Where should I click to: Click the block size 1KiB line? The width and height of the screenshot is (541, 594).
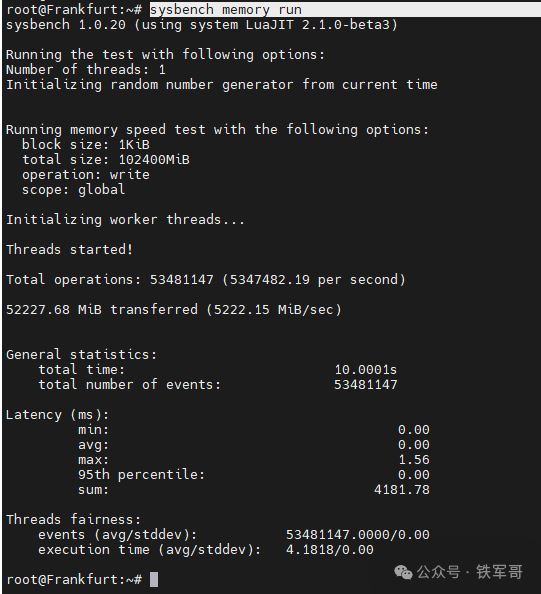pyautogui.click(x=86, y=145)
